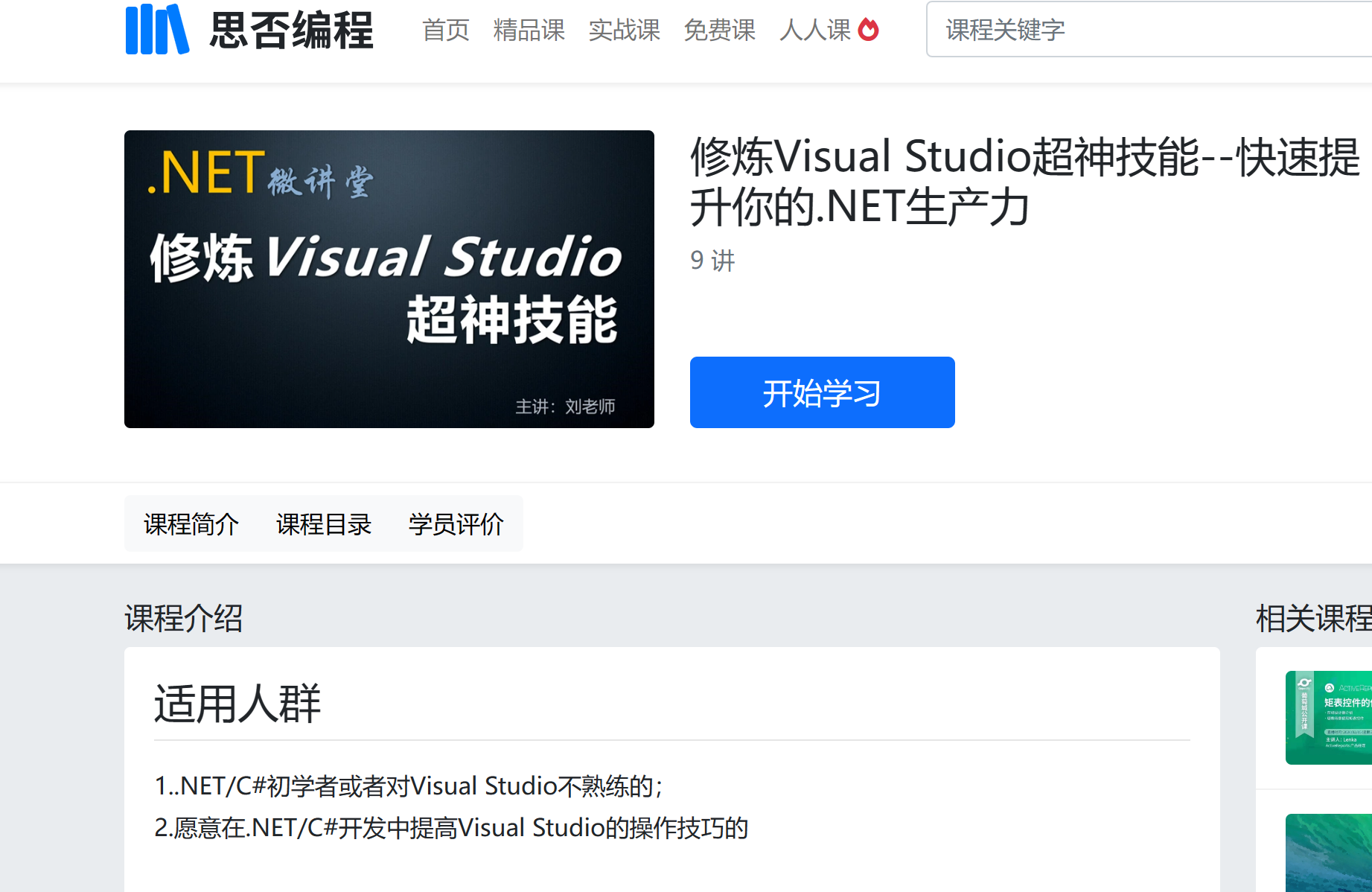Open the 精品课 navigation item
The image size is (1372, 892).
pyautogui.click(x=529, y=30)
